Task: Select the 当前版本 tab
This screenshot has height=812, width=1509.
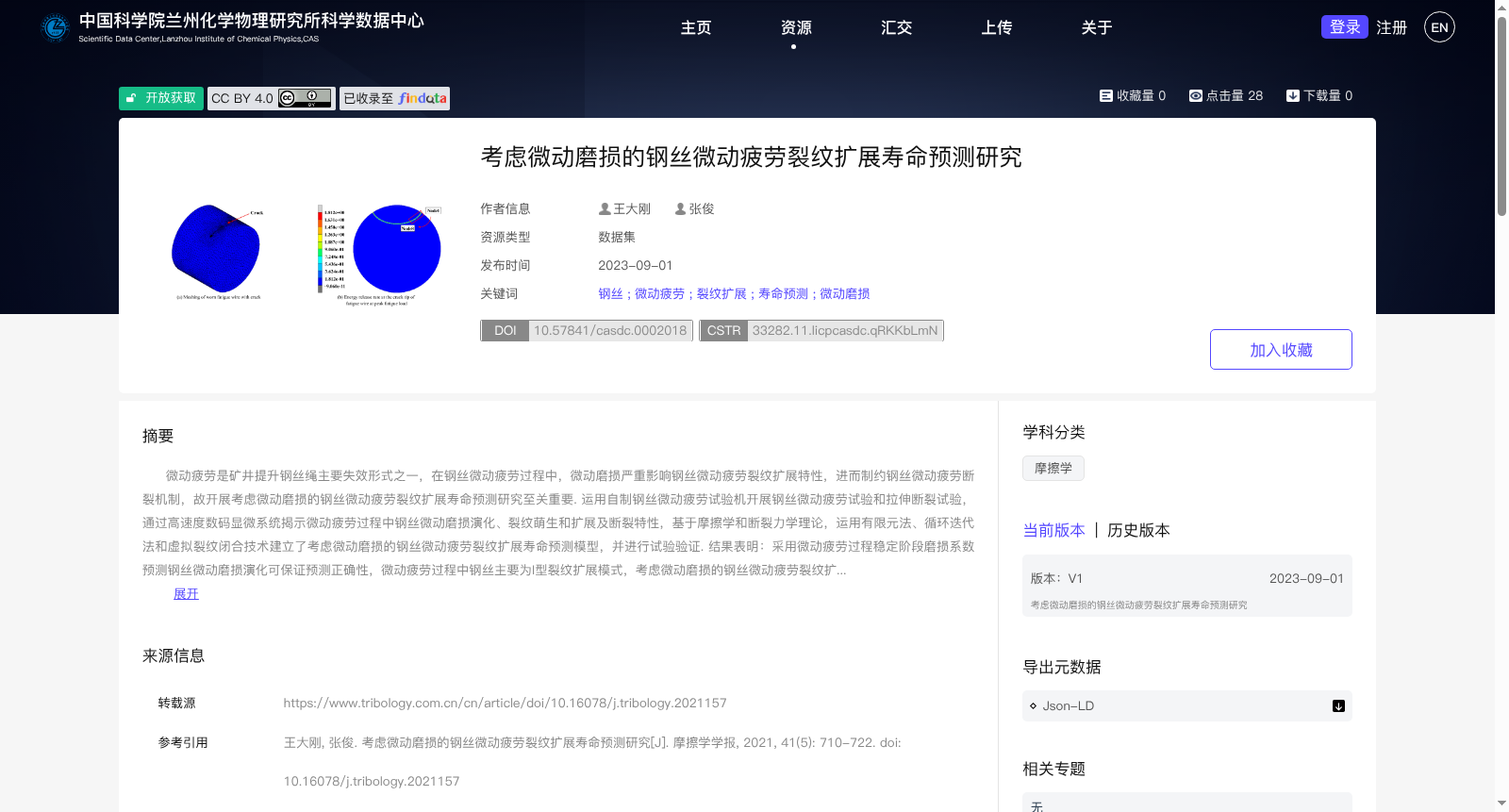Action: [x=1053, y=531]
